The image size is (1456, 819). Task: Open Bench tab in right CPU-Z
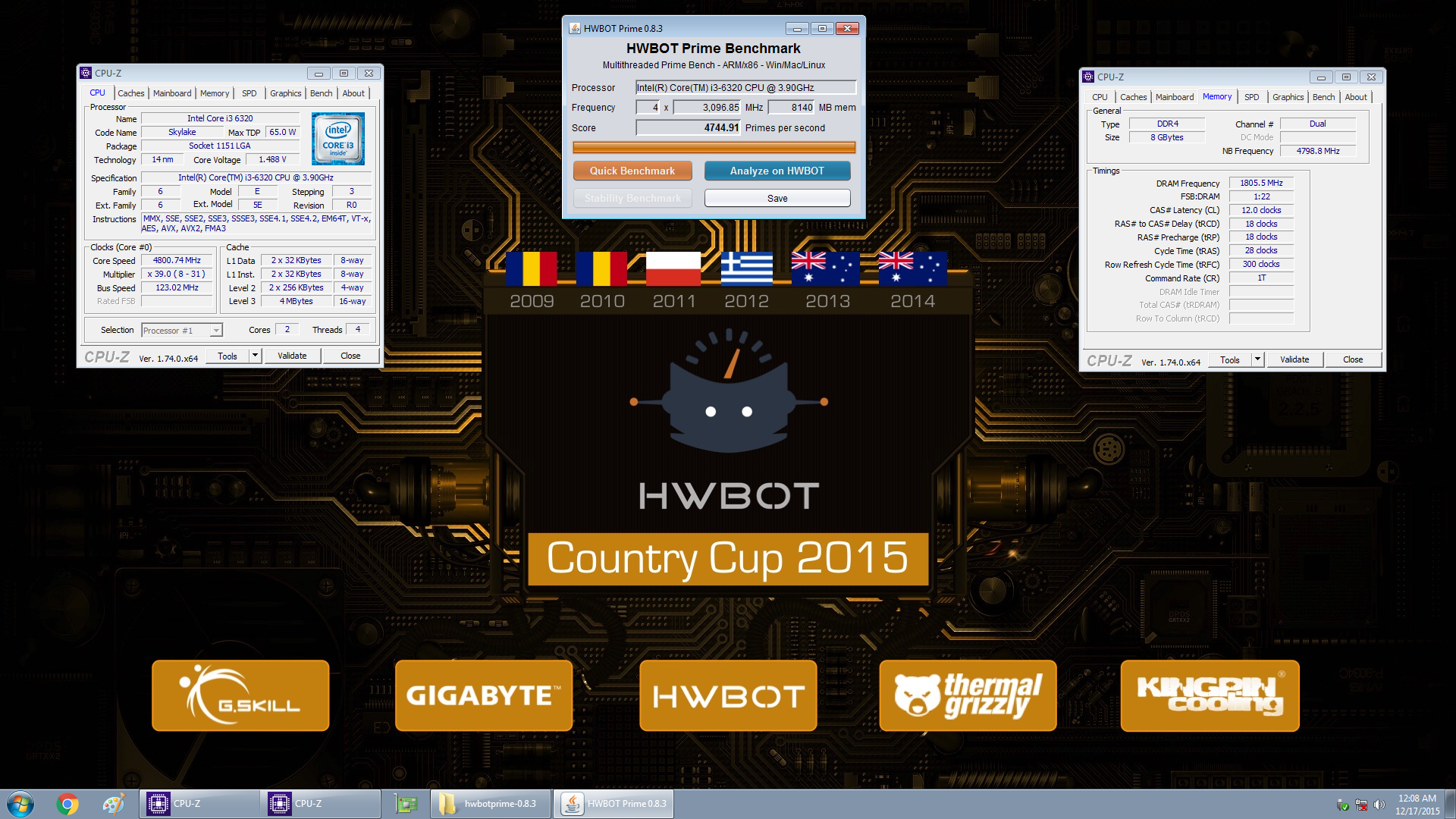tap(1324, 97)
